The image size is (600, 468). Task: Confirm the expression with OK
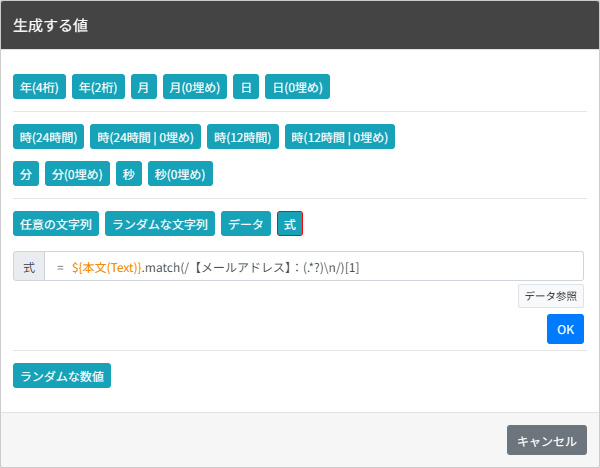pyautogui.click(x=565, y=329)
